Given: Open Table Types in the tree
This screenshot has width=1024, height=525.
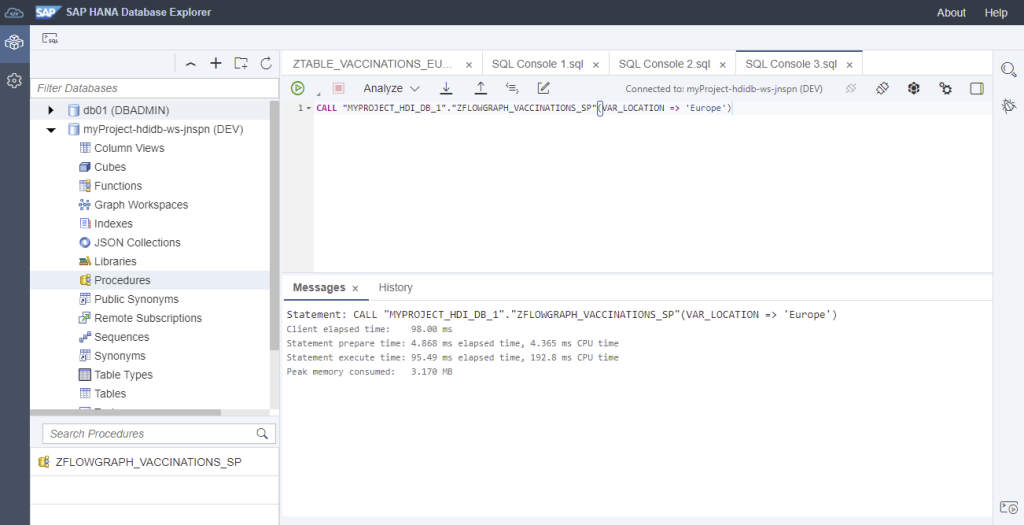Looking at the screenshot, I should 123,375.
